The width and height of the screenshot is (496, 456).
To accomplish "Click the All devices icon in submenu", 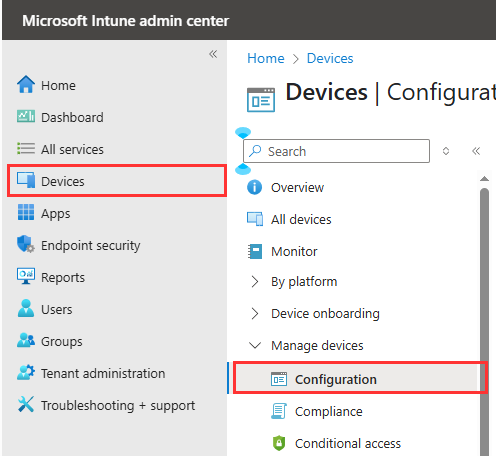I will (255, 219).
